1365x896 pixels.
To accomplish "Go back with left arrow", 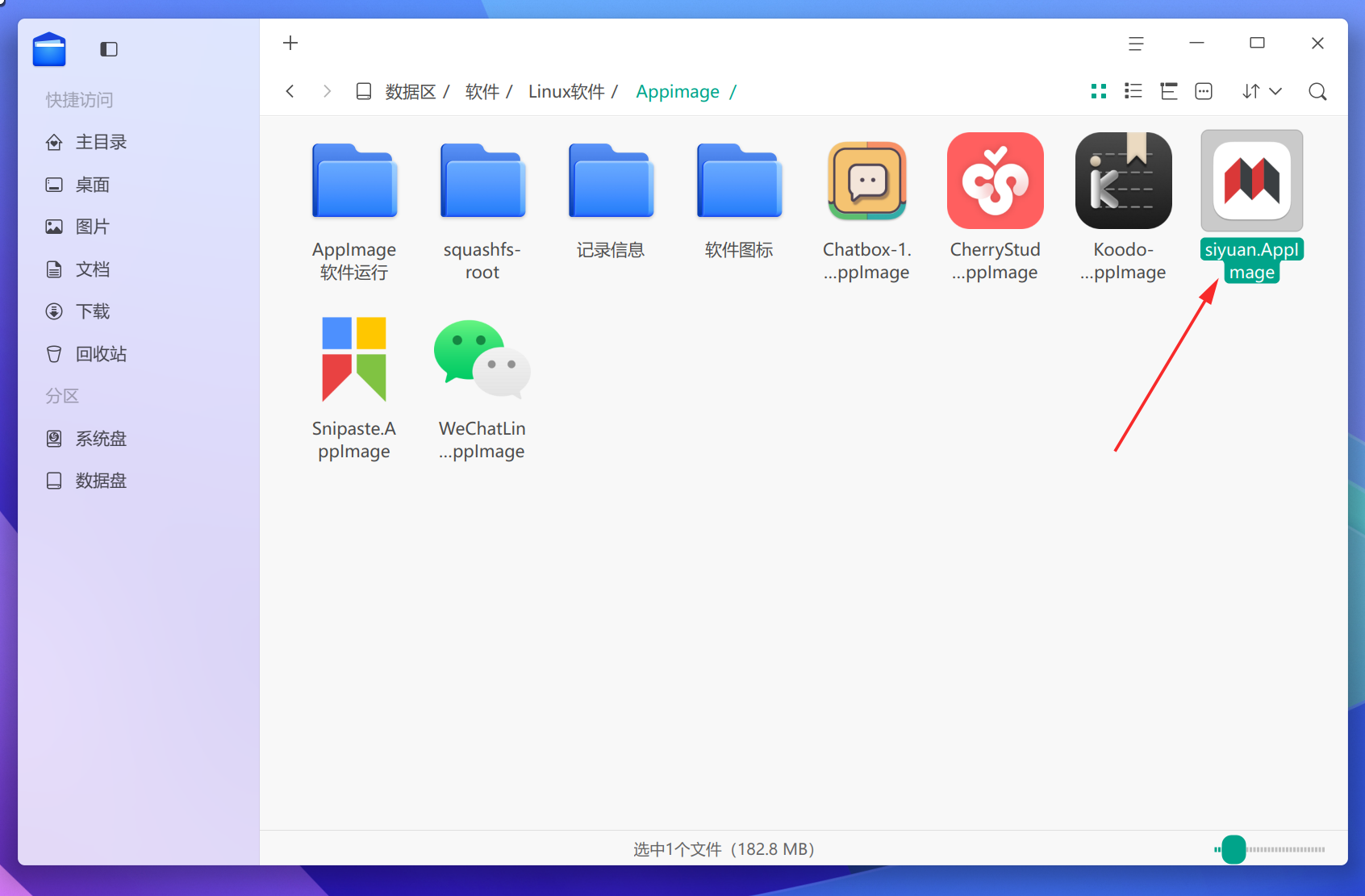I will pos(290,91).
